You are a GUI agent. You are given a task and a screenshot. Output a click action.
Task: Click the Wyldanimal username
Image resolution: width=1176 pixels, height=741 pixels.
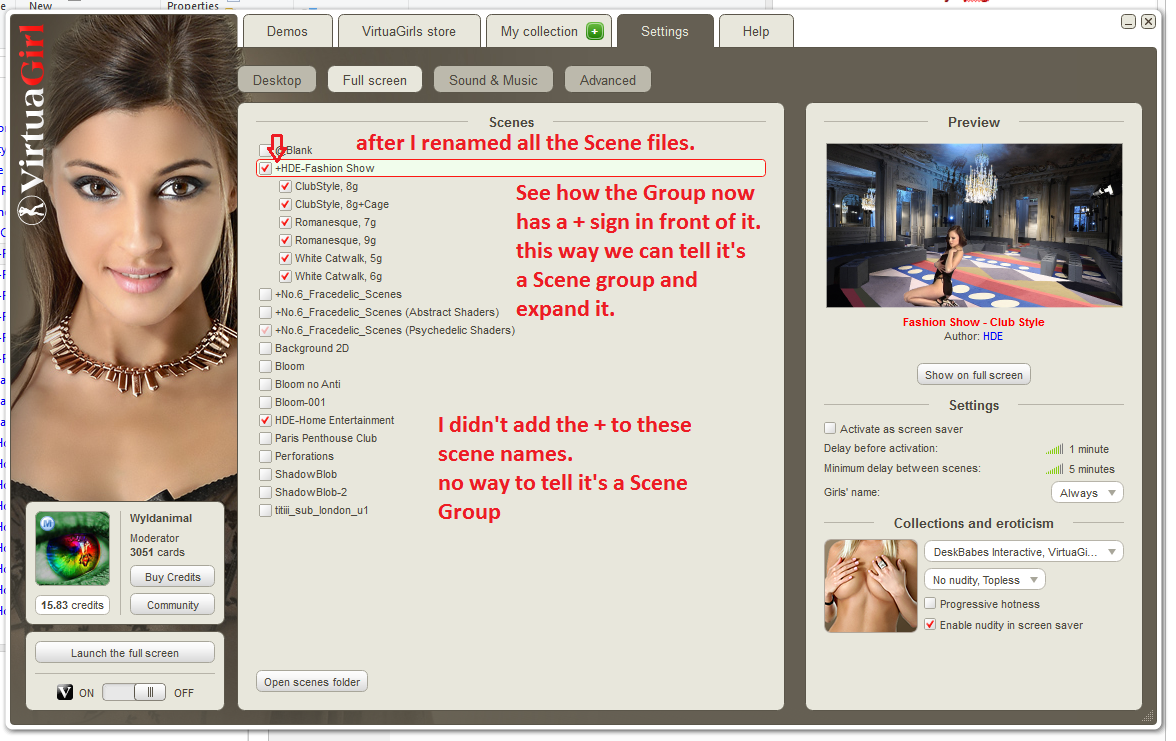click(160, 518)
